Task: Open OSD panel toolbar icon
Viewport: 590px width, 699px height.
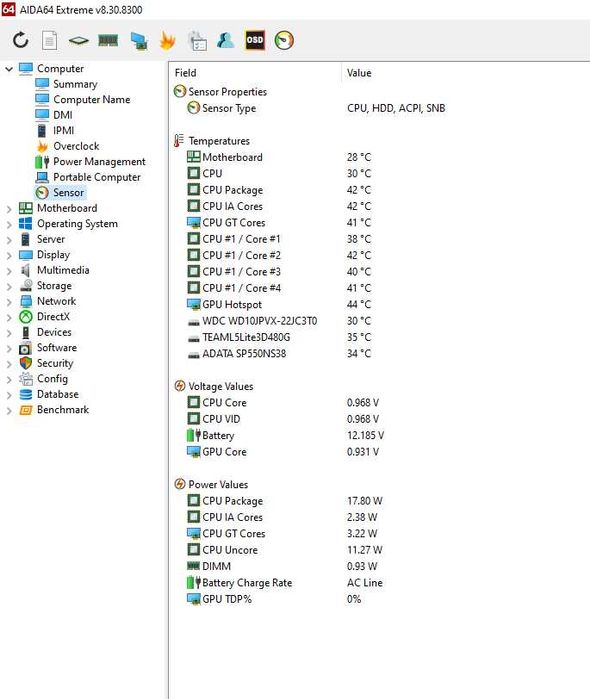Action: tap(255, 40)
